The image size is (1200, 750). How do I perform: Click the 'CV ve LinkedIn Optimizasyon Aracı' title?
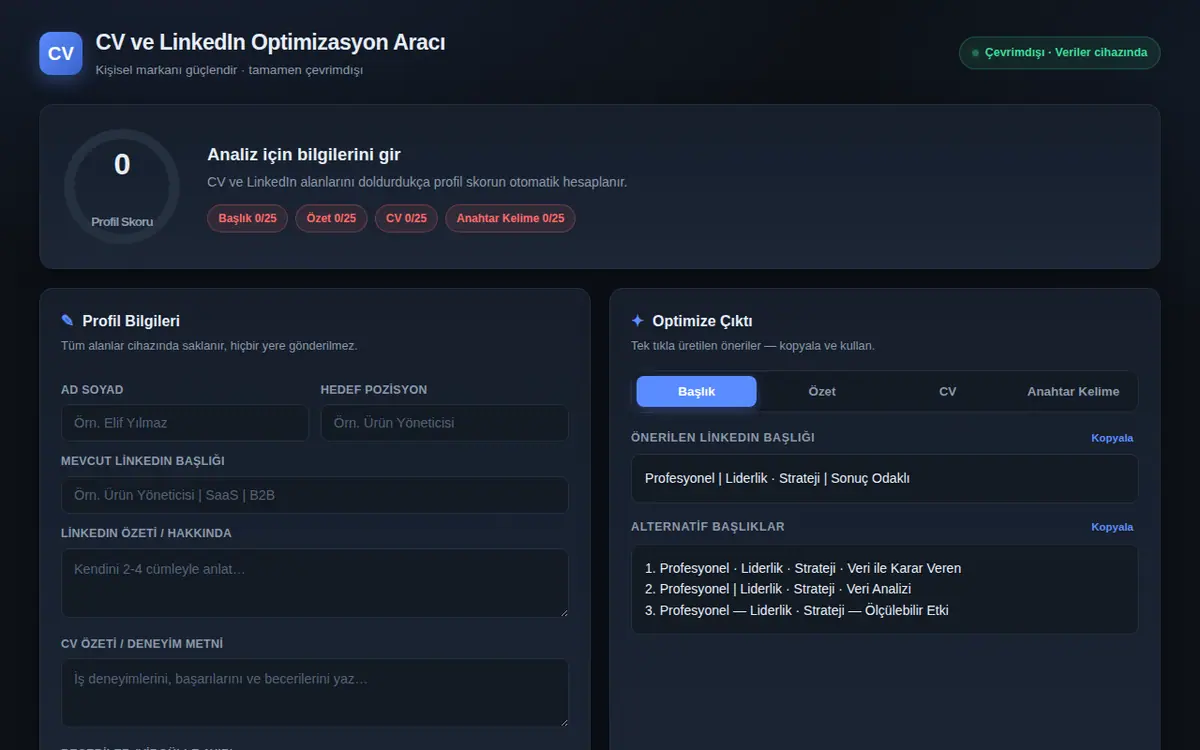point(270,43)
